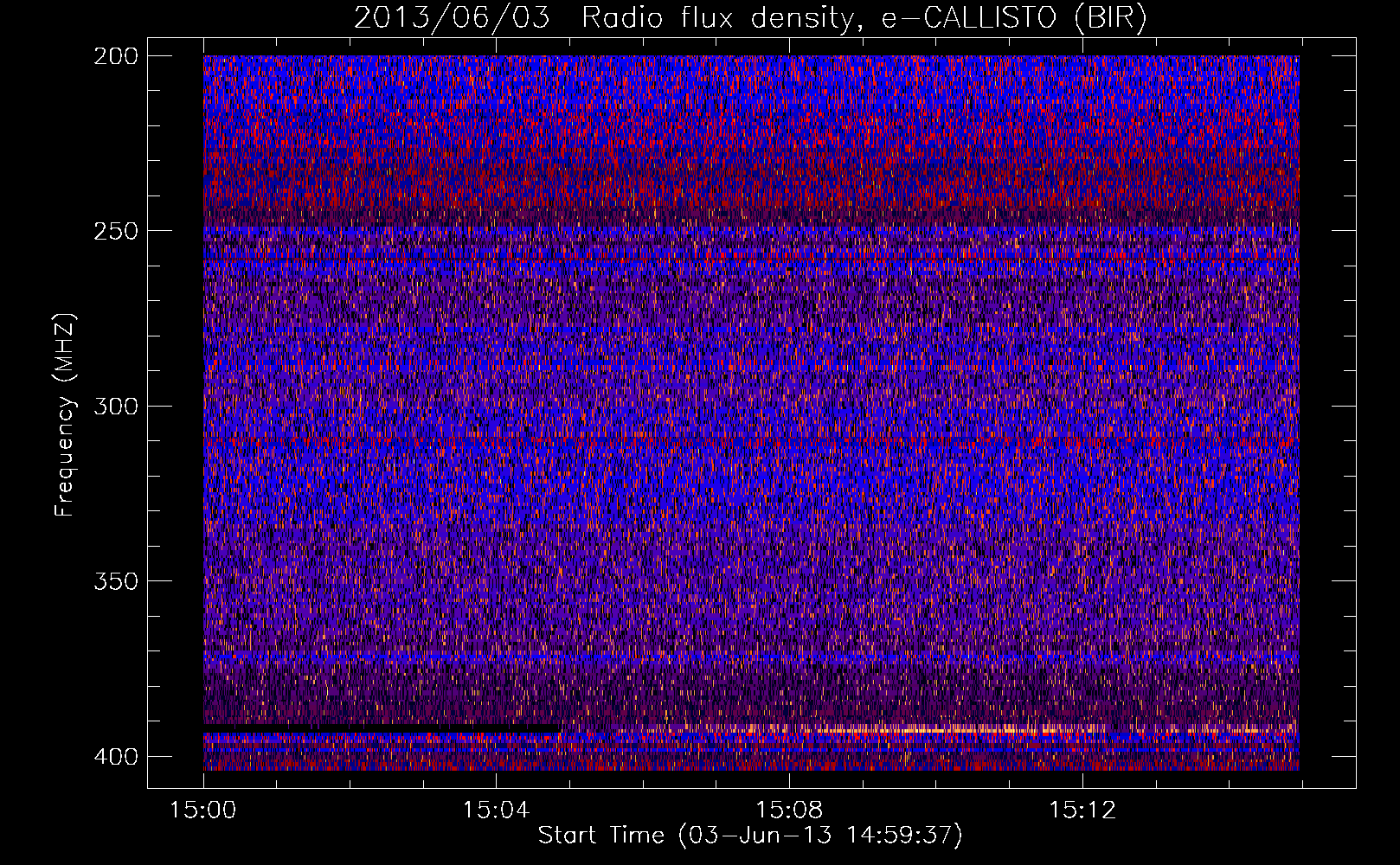1400x865 pixels.
Task: Click the "200" frequency tick label
Action: 115,56
